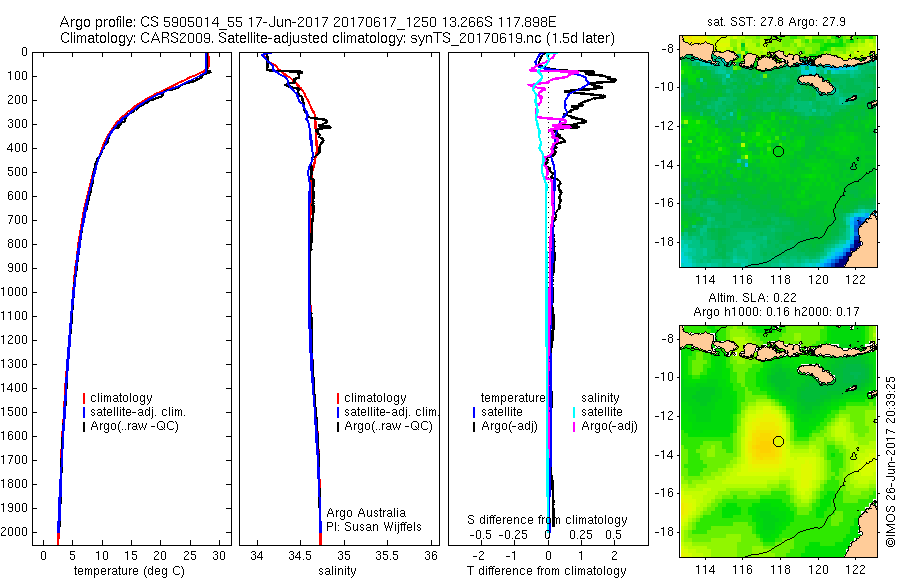Click 'satellite-adj. clim.' legend text in temperature panel
Viewport: 900px width, 580px height.
pos(138,412)
